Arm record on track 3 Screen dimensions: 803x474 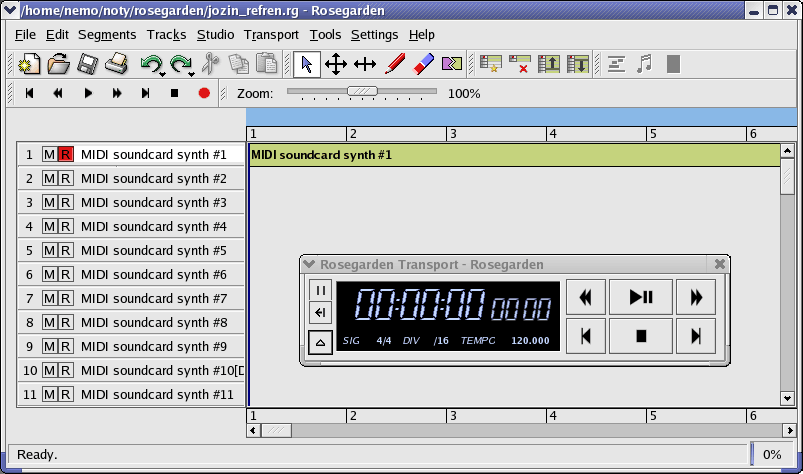(66, 202)
